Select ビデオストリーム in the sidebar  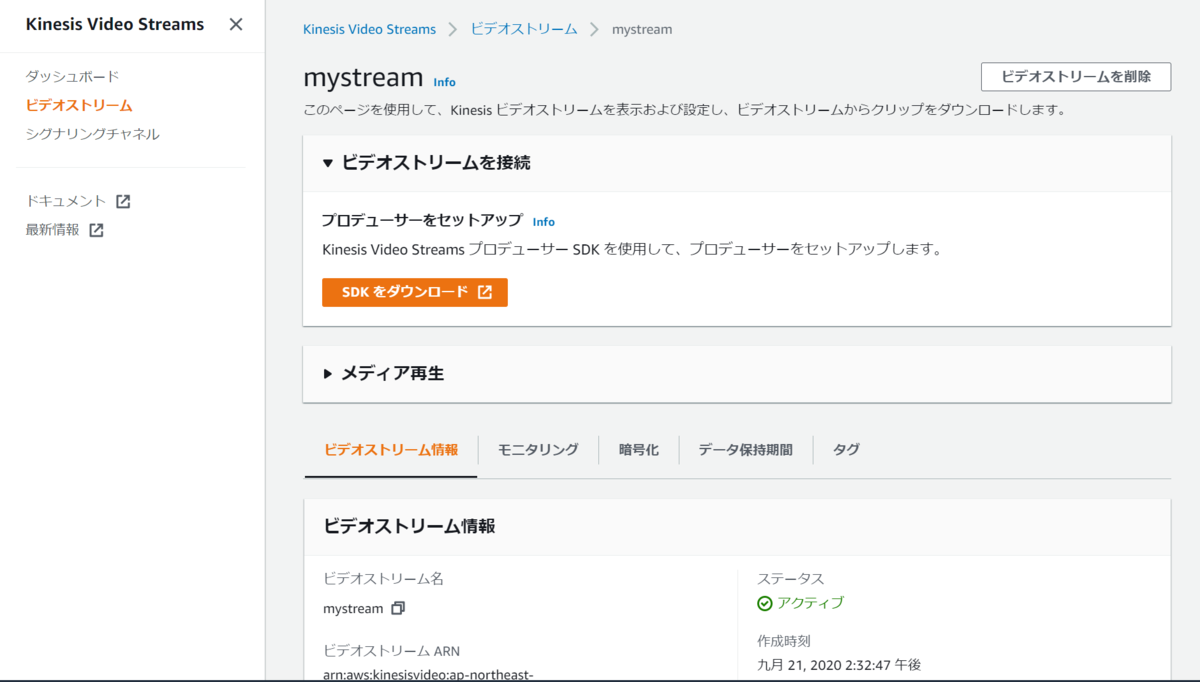(x=79, y=105)
